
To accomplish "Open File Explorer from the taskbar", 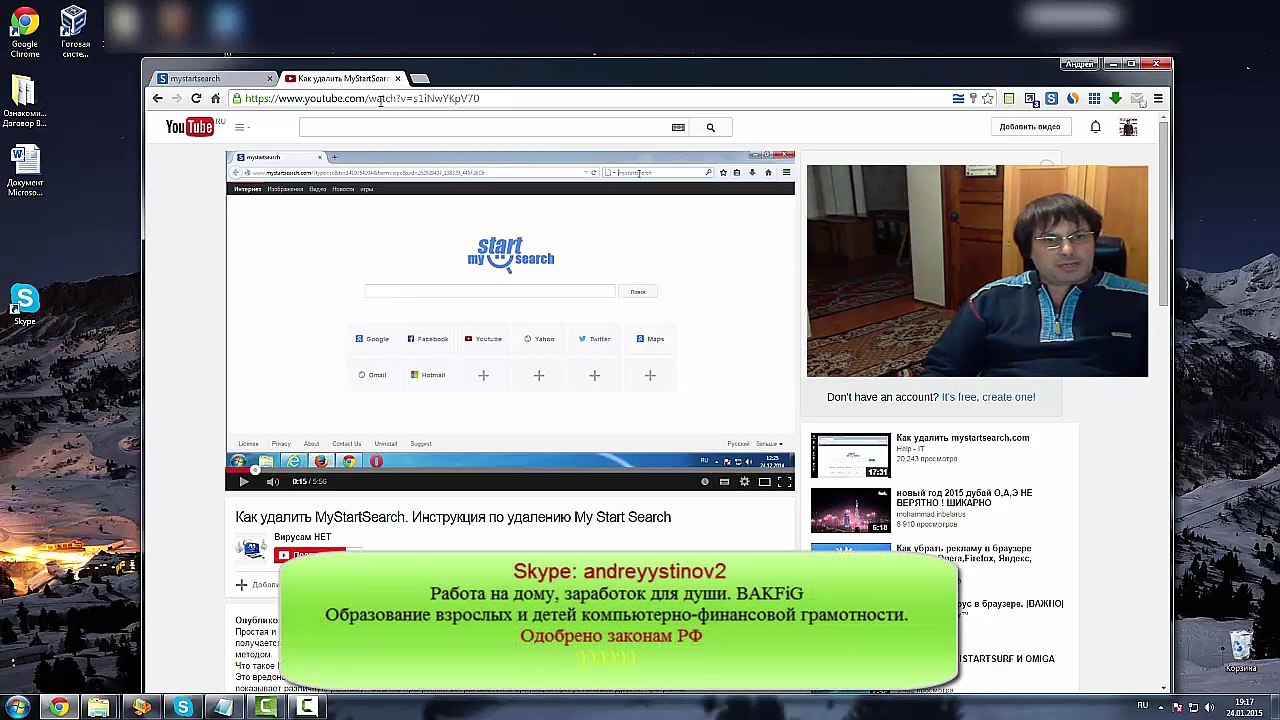I will tap(99, 708).
